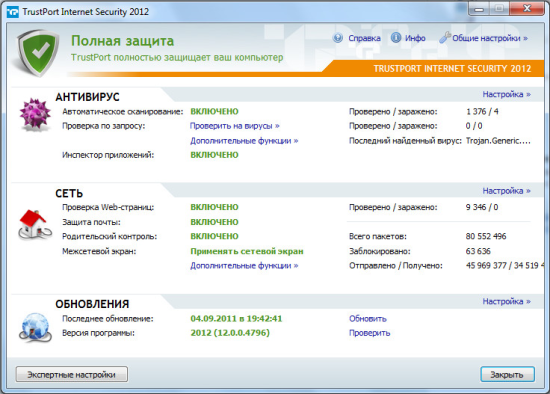Click the globe Updates section icon
This screenshot has width=550, height=394.
coord(35,328)
